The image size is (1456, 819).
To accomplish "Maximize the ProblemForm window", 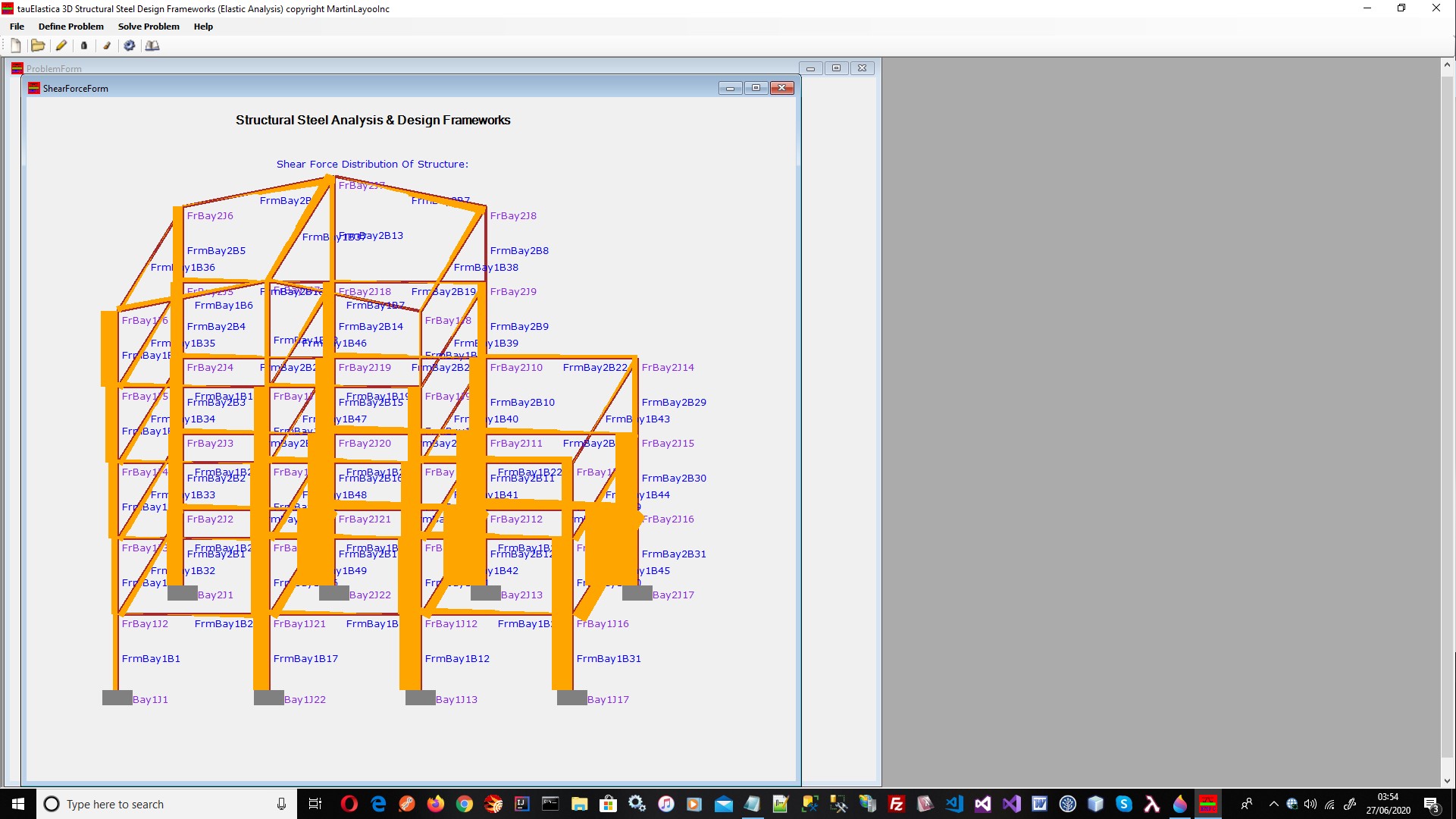I will pyautogui.click(x=836, y=68).
